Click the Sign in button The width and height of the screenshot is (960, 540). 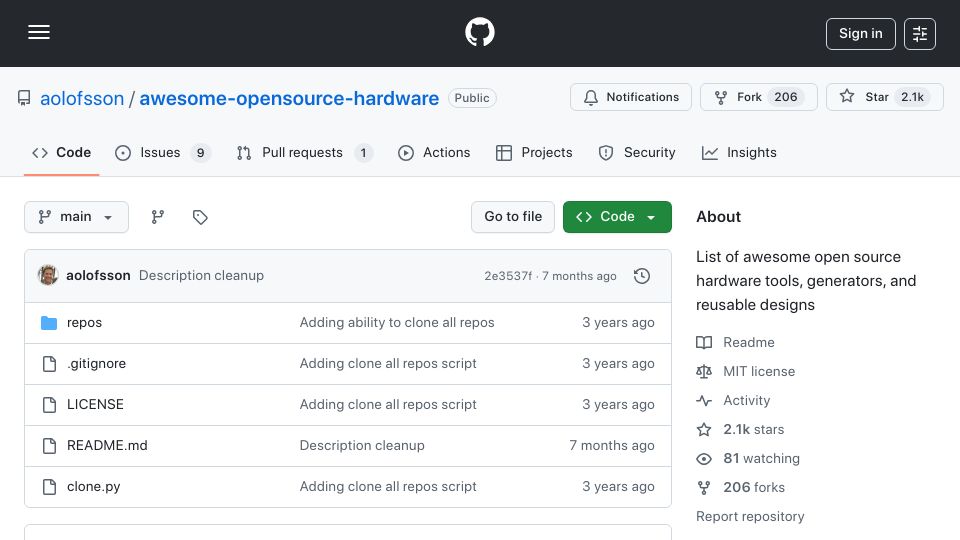(x=860, y=34)
